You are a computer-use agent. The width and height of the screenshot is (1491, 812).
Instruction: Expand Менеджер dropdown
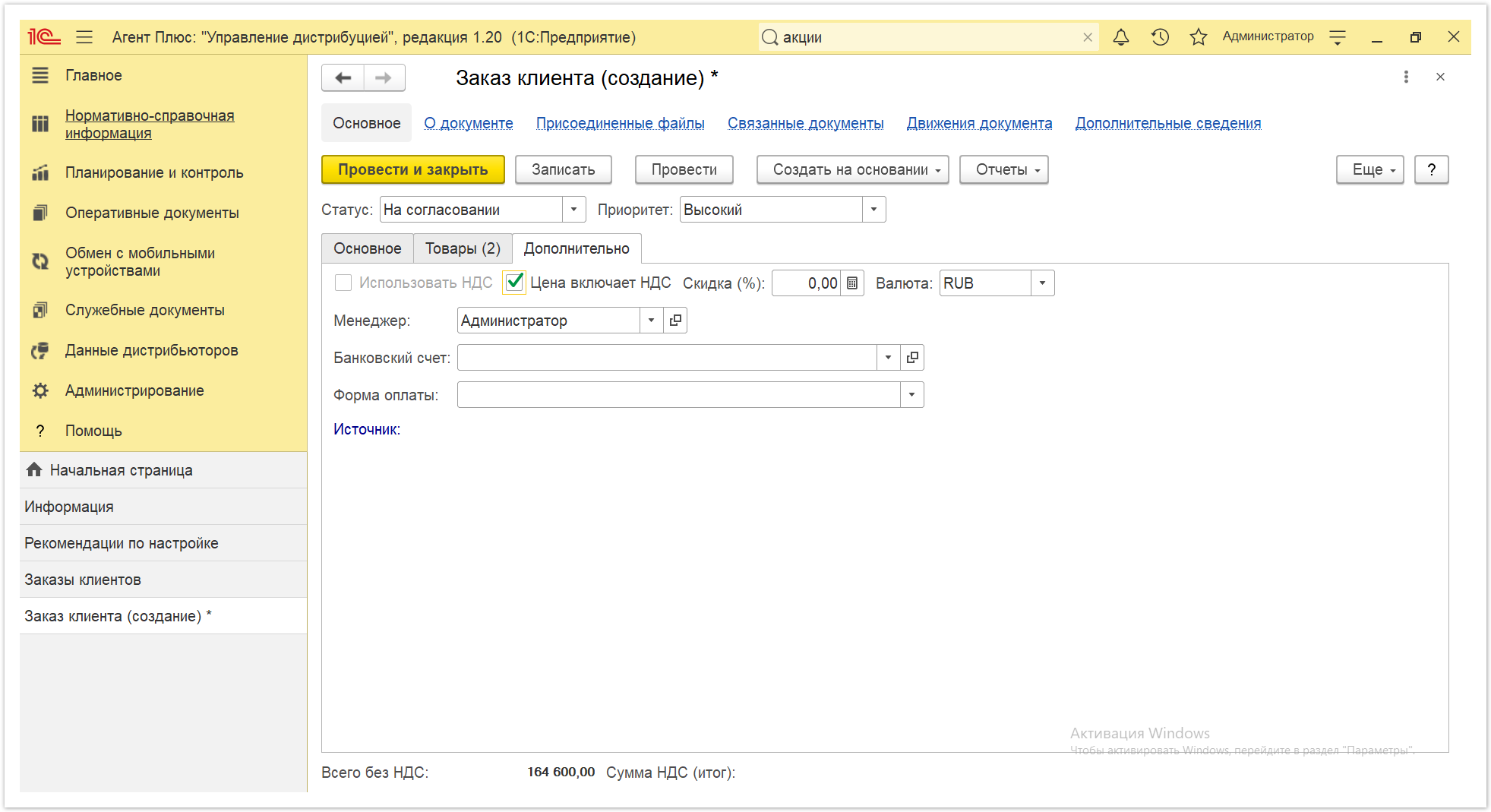(x=651, y=321)
